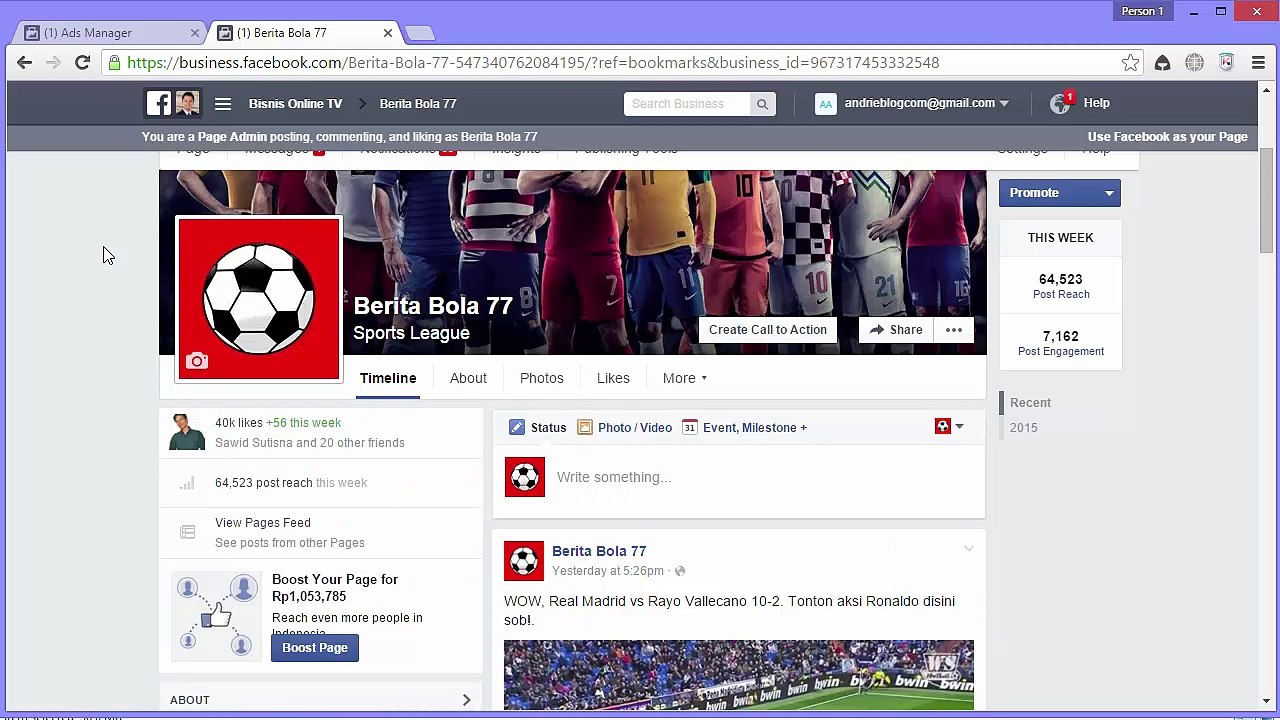The width and height of the screenshot is (1280, 720).
Task: Open the Business Manager hamburger menu
Action: pos(223,103)
